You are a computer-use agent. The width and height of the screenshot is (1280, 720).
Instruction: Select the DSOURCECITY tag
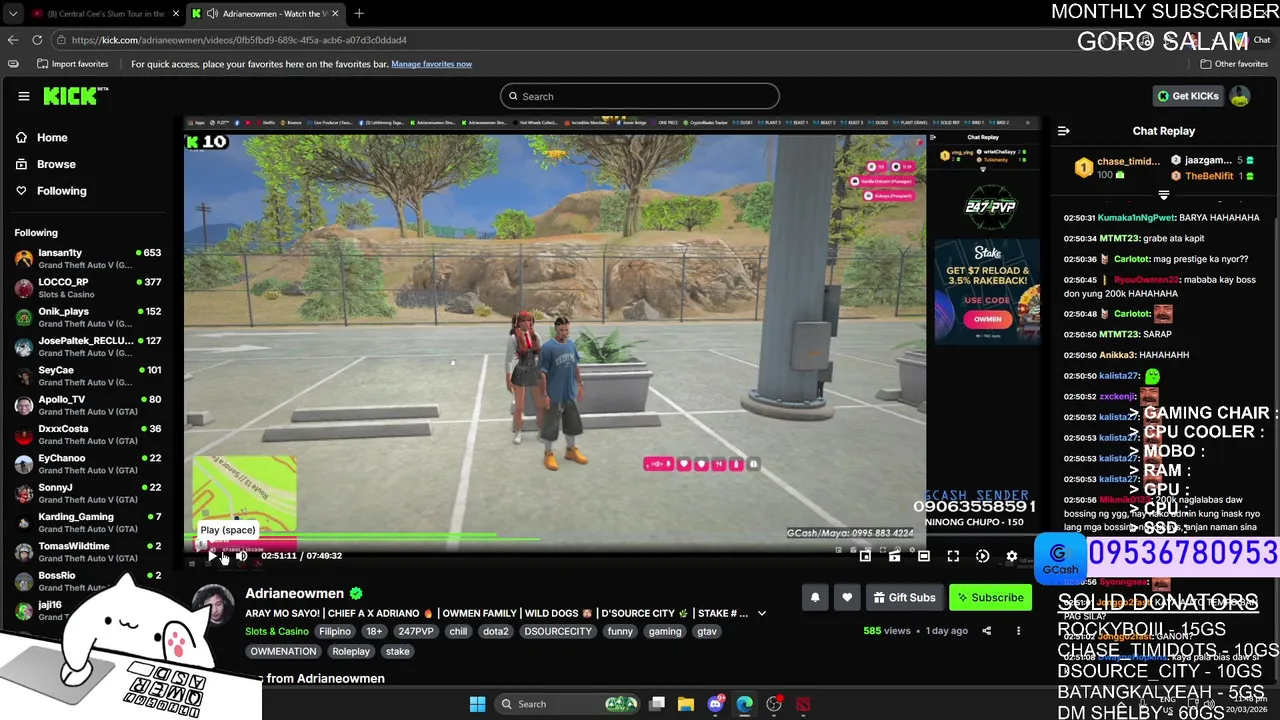(558, 631)
